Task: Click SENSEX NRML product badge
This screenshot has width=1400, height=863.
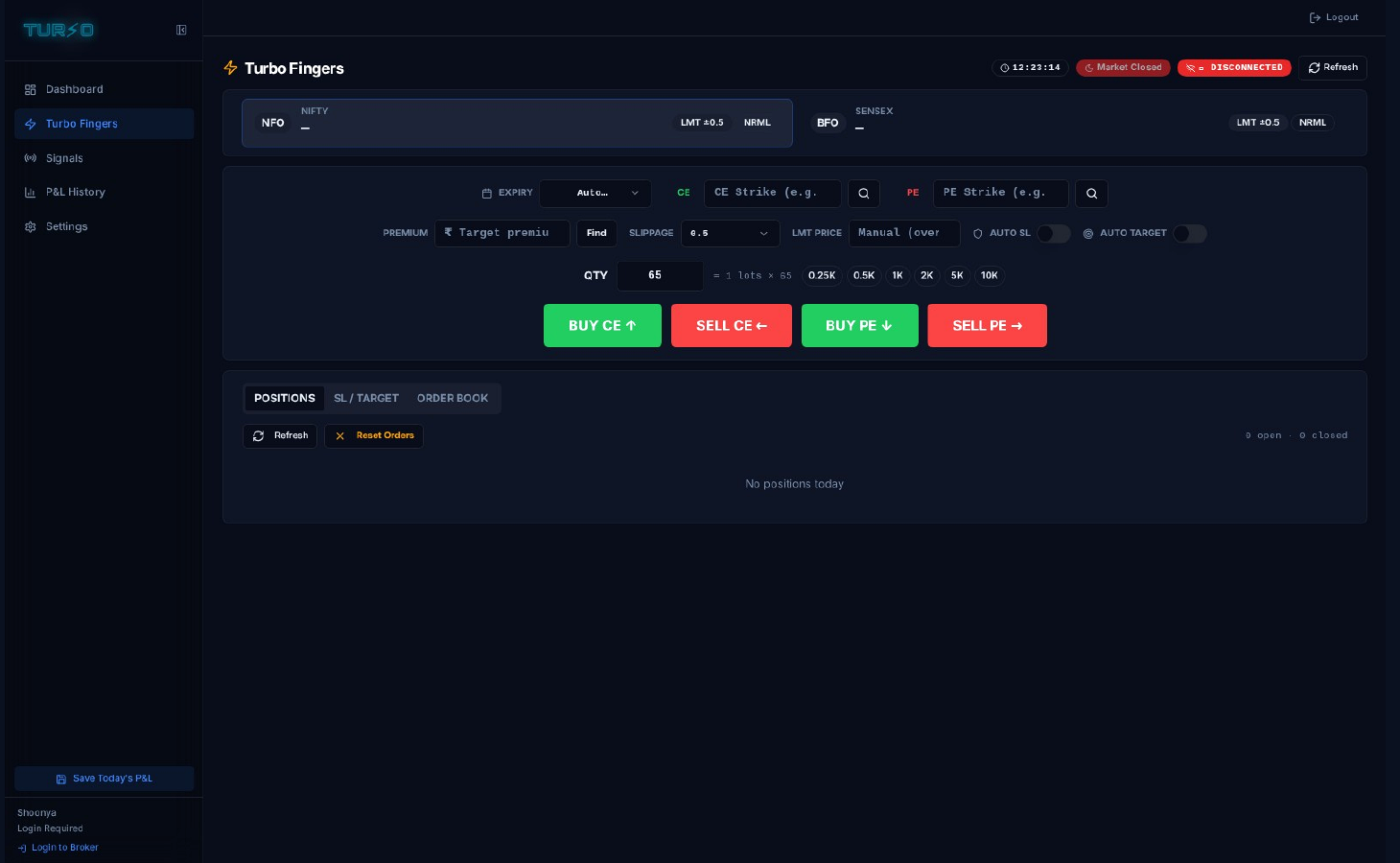Action: [x=1313, y=123]
